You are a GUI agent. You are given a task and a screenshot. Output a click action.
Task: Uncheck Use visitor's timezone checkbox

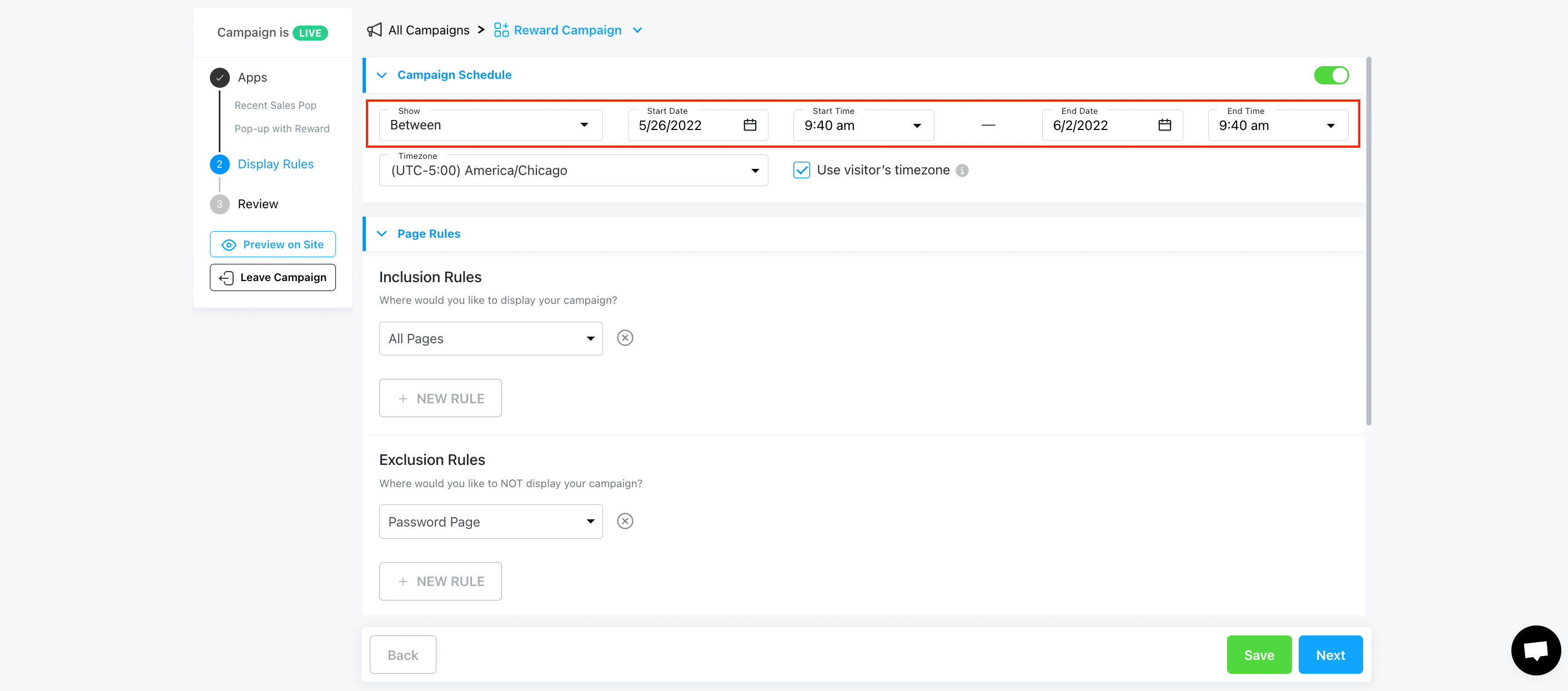pyautogui.click(x=802, y=170)
